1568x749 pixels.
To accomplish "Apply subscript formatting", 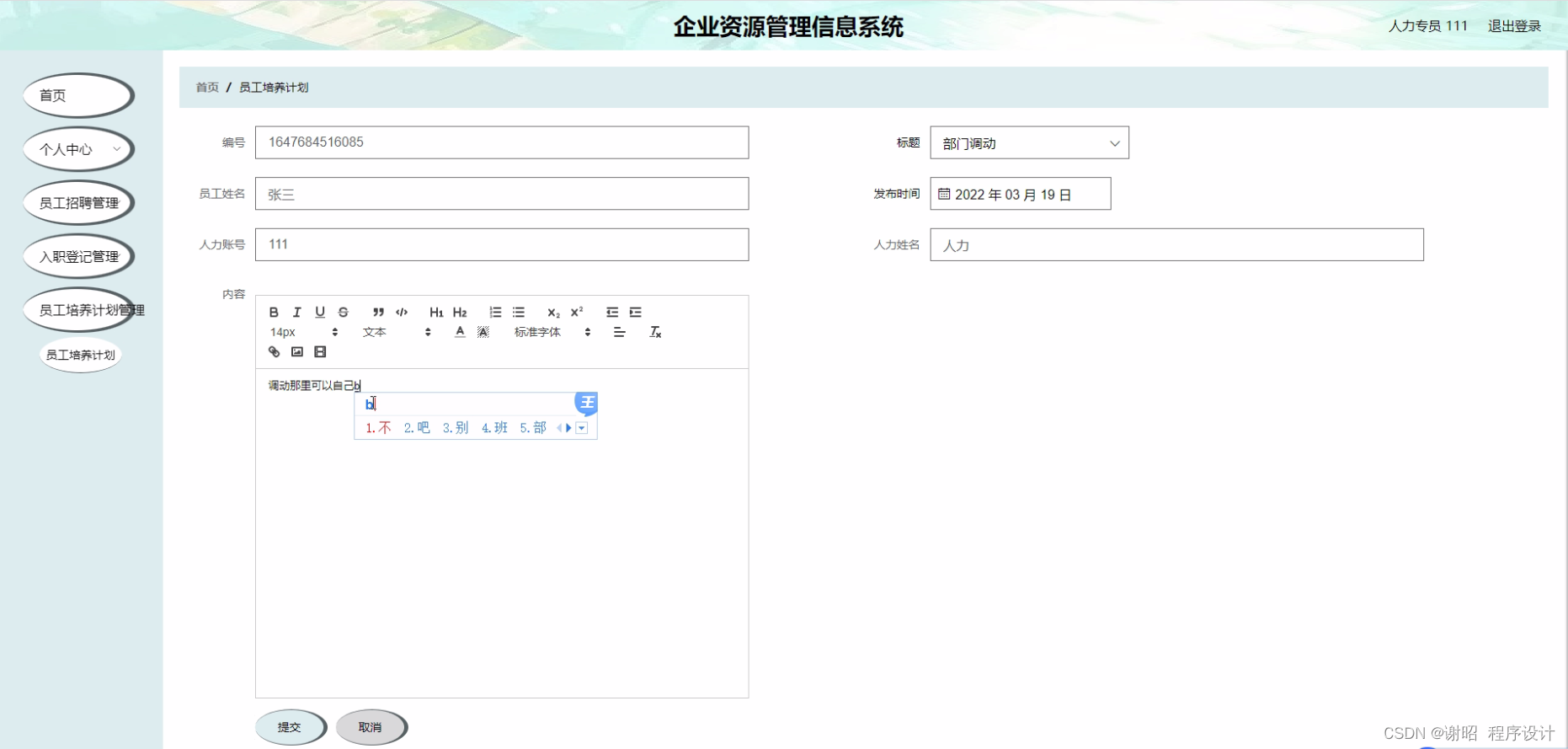I will pos(553,312).
